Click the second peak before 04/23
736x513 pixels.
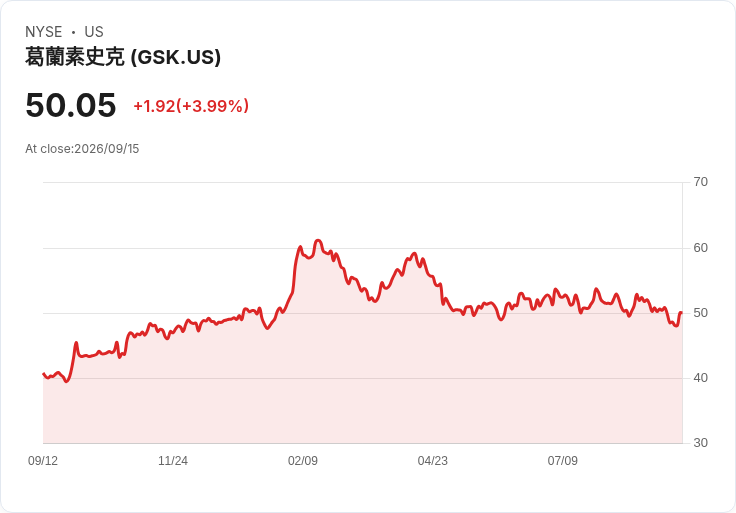pyautogui.click(x=414, y=253)
